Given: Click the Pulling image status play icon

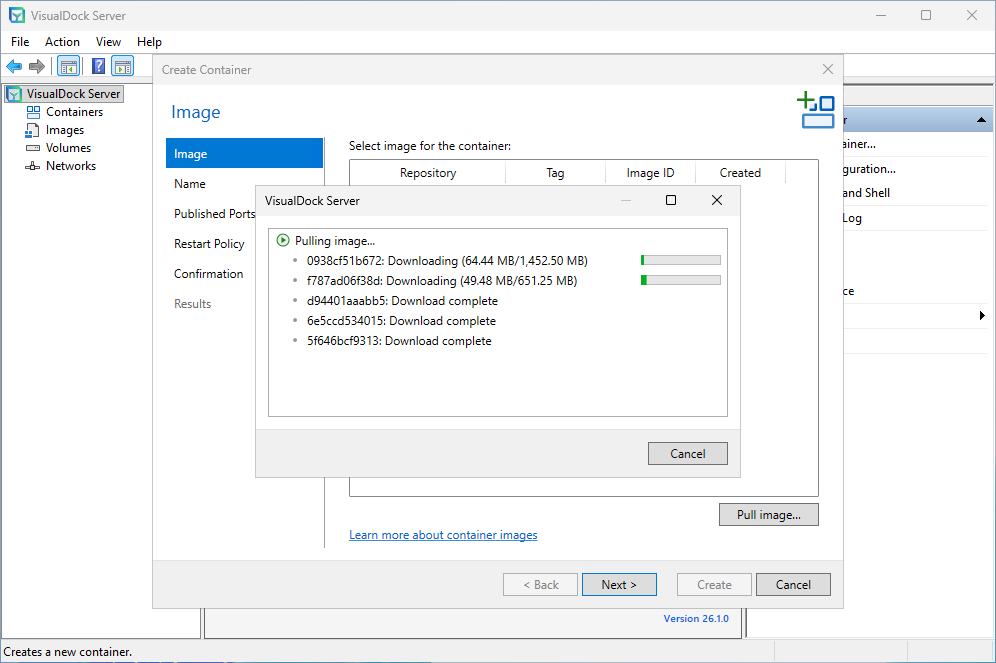Looking at the screenshot, I should (x=283, y=241).
